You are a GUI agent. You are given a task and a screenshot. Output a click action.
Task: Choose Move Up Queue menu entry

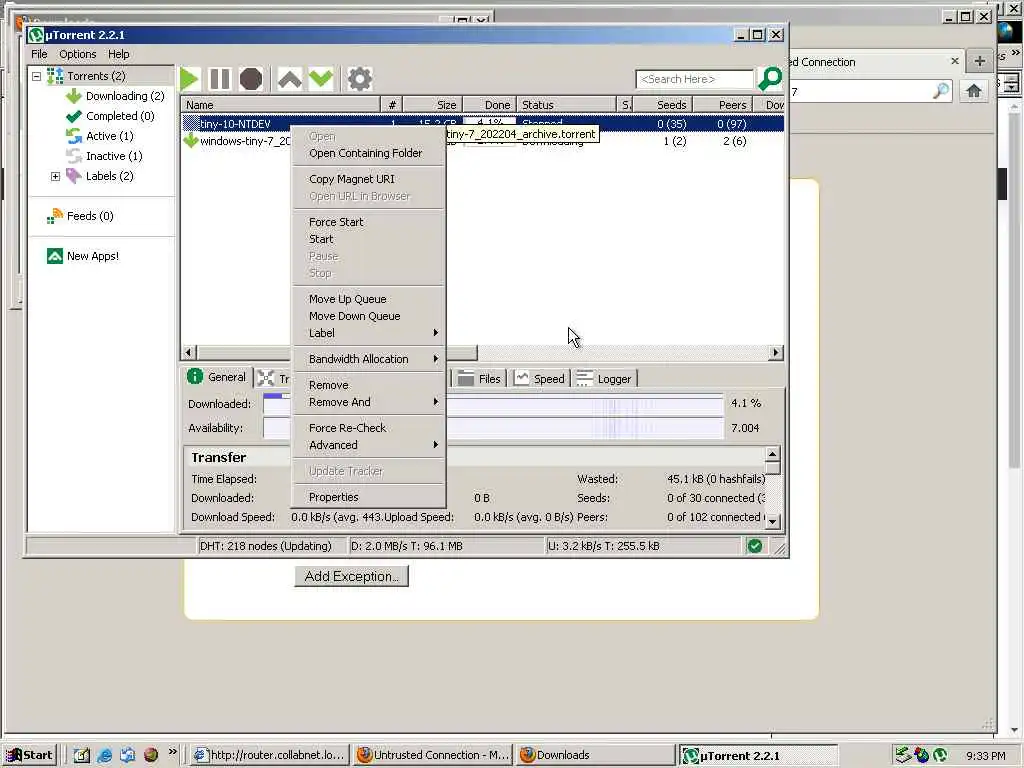point(369,299)
